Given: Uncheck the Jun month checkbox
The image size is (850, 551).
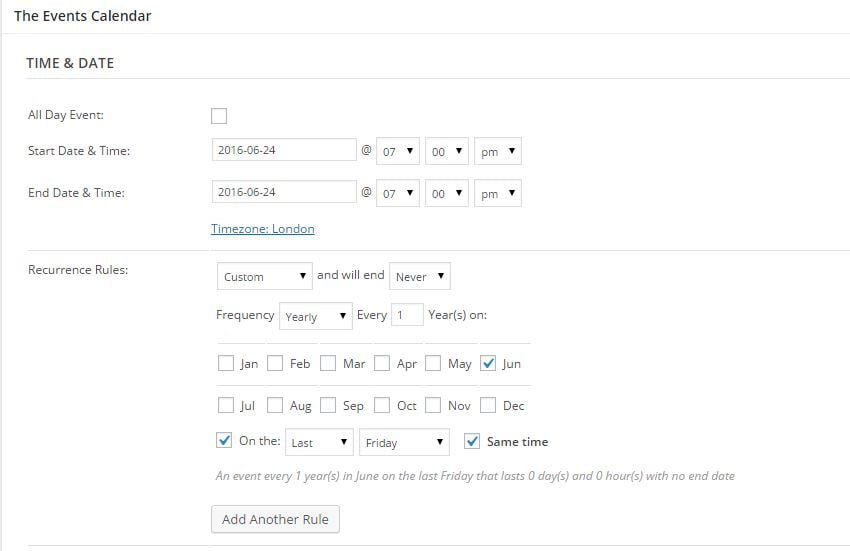Looking at the screenshot, I should click(x=489, y=364).
